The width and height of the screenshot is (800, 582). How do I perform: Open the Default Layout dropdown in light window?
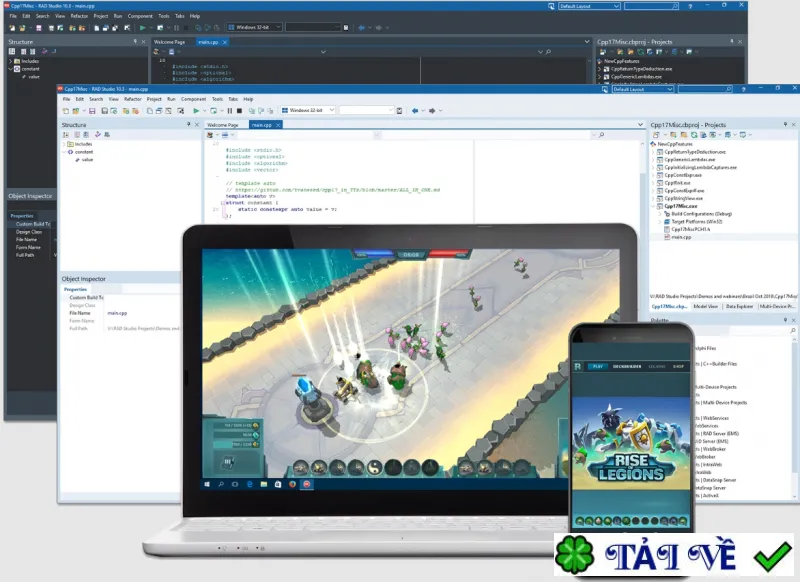pos(669,89)
